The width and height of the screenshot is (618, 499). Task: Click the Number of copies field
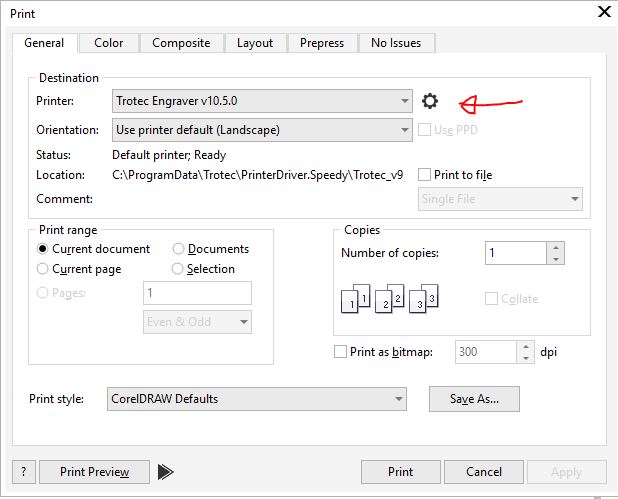click(x=515, y=253)
